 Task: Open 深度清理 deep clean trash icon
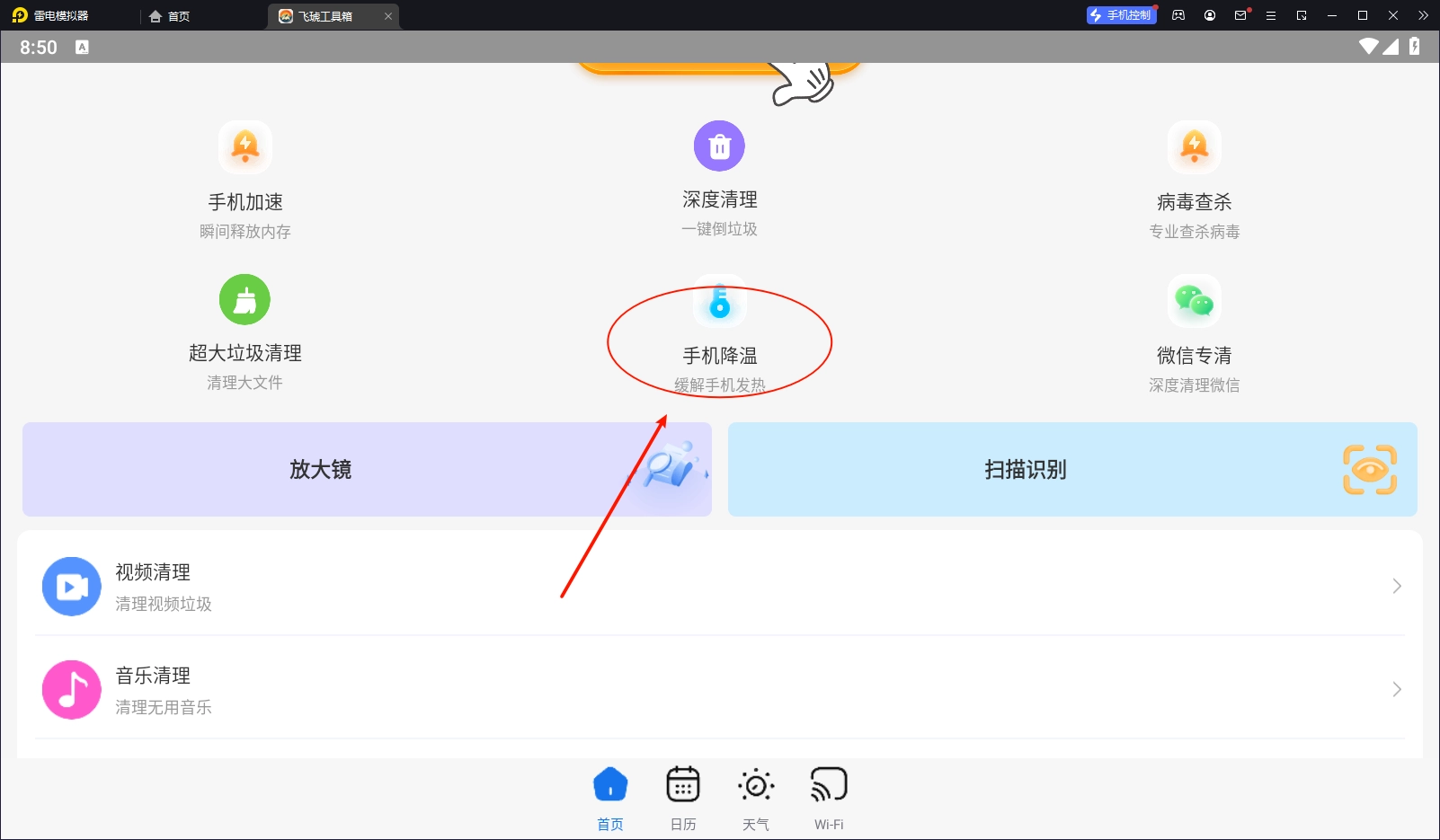[719, 146]
